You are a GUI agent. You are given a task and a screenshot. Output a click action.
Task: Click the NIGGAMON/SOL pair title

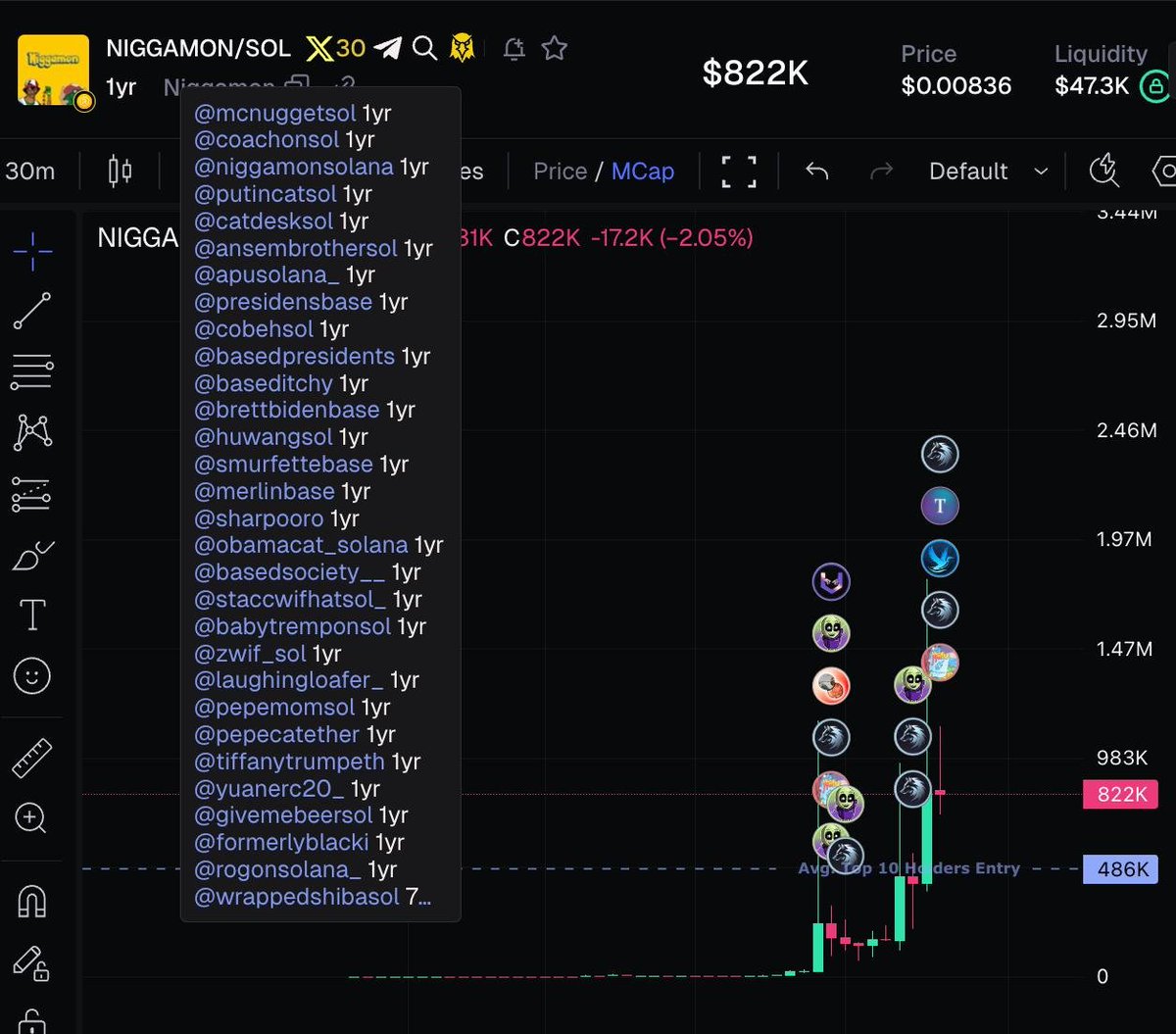(198, 48)
